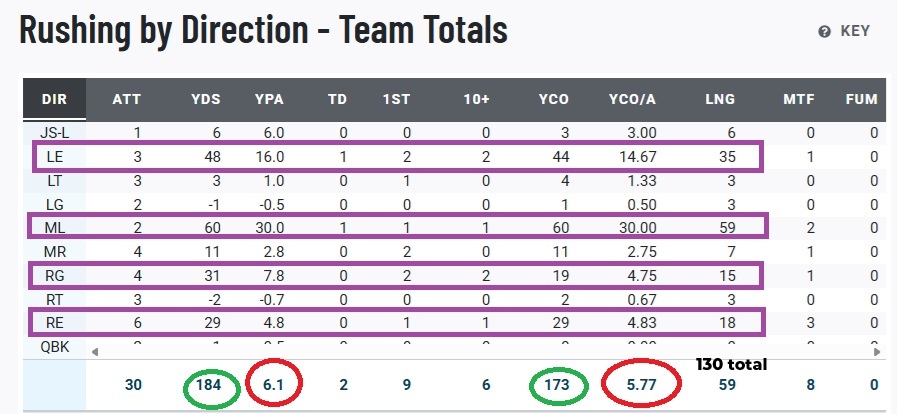The image size is (897, 414).
Task: Sort by the FUM column header
Action: 862,99
